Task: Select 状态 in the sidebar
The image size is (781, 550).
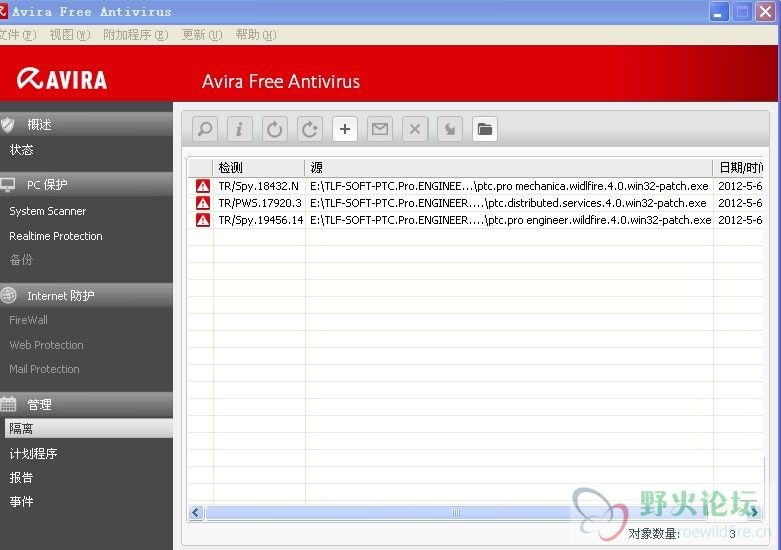Action: (21, 150)
